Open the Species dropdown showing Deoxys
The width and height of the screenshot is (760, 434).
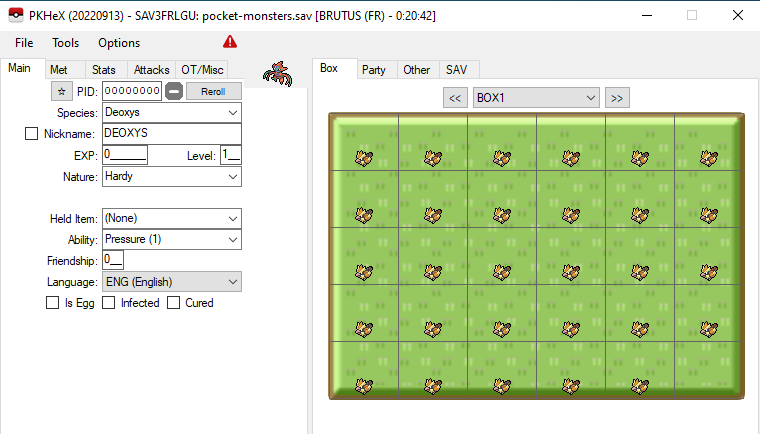(172, 113)
